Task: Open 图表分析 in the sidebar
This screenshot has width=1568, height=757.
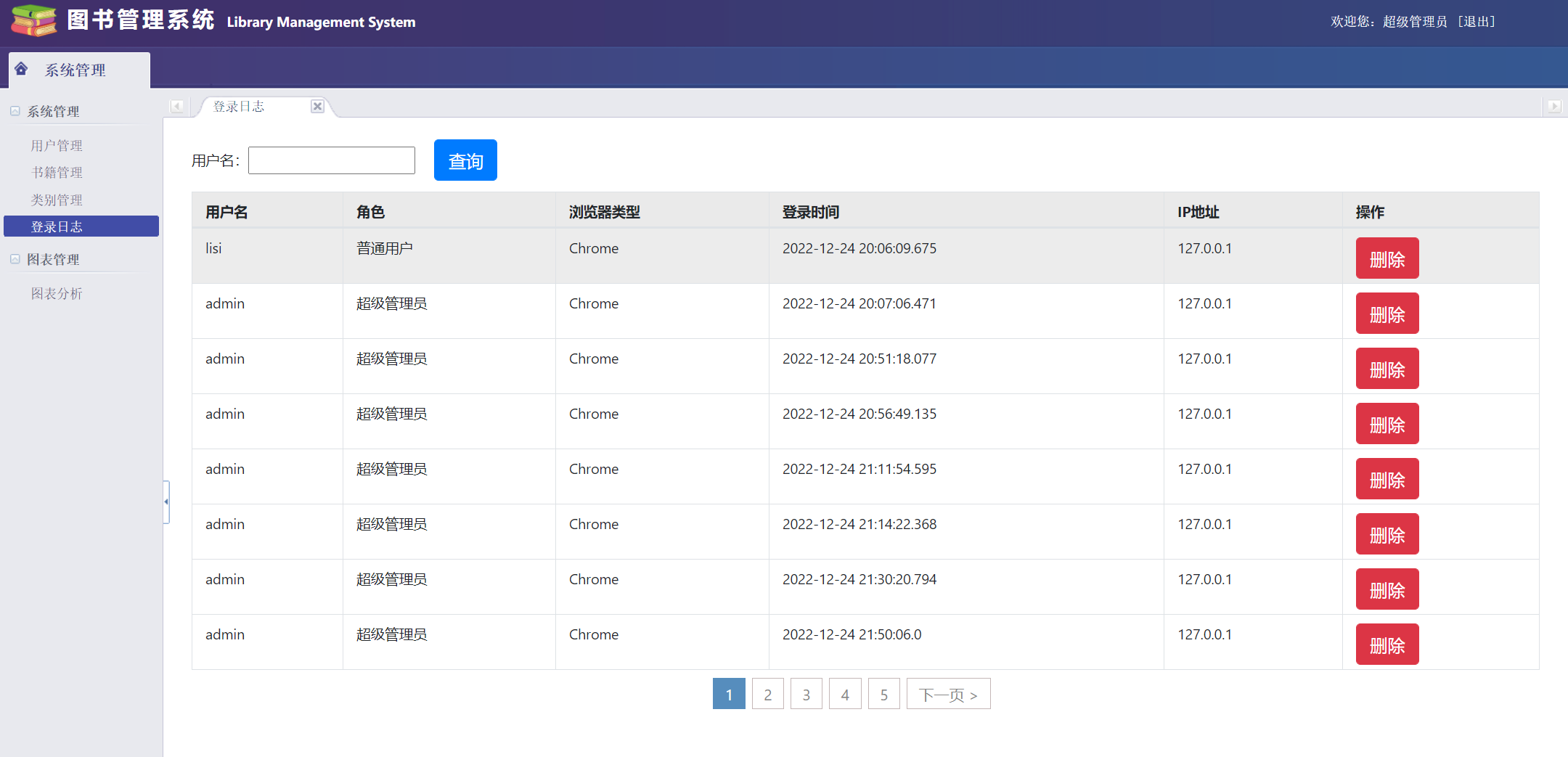Action: 57,293
